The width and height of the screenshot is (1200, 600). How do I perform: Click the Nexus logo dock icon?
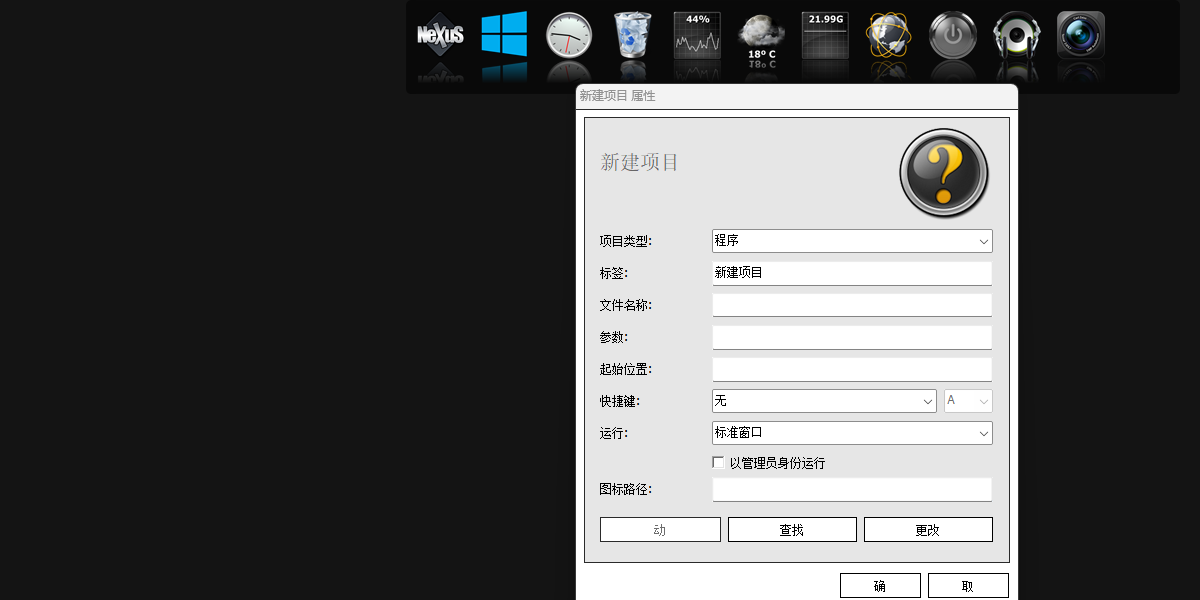pos(440,35)
